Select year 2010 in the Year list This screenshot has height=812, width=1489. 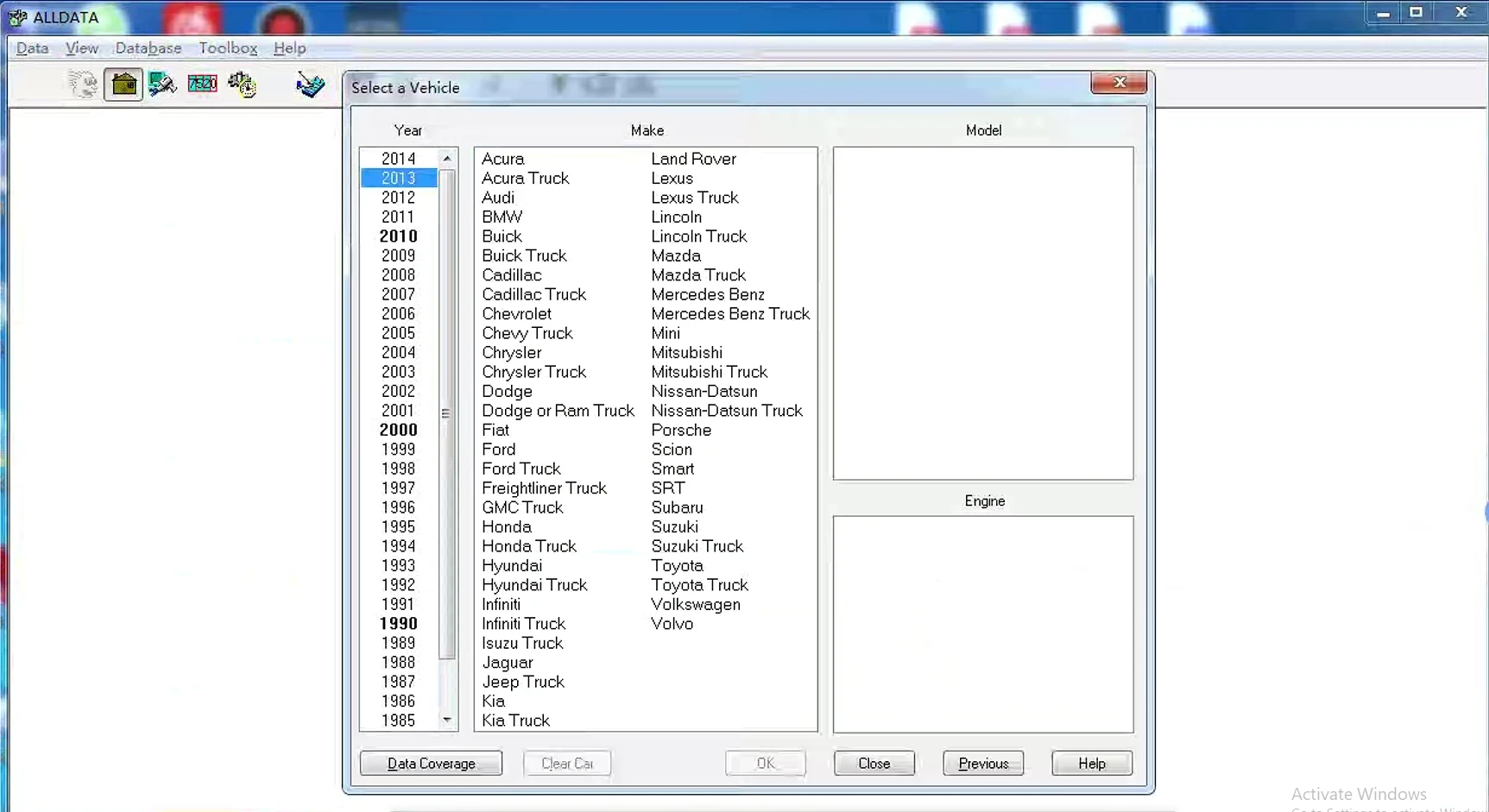[x=398, y=236]
